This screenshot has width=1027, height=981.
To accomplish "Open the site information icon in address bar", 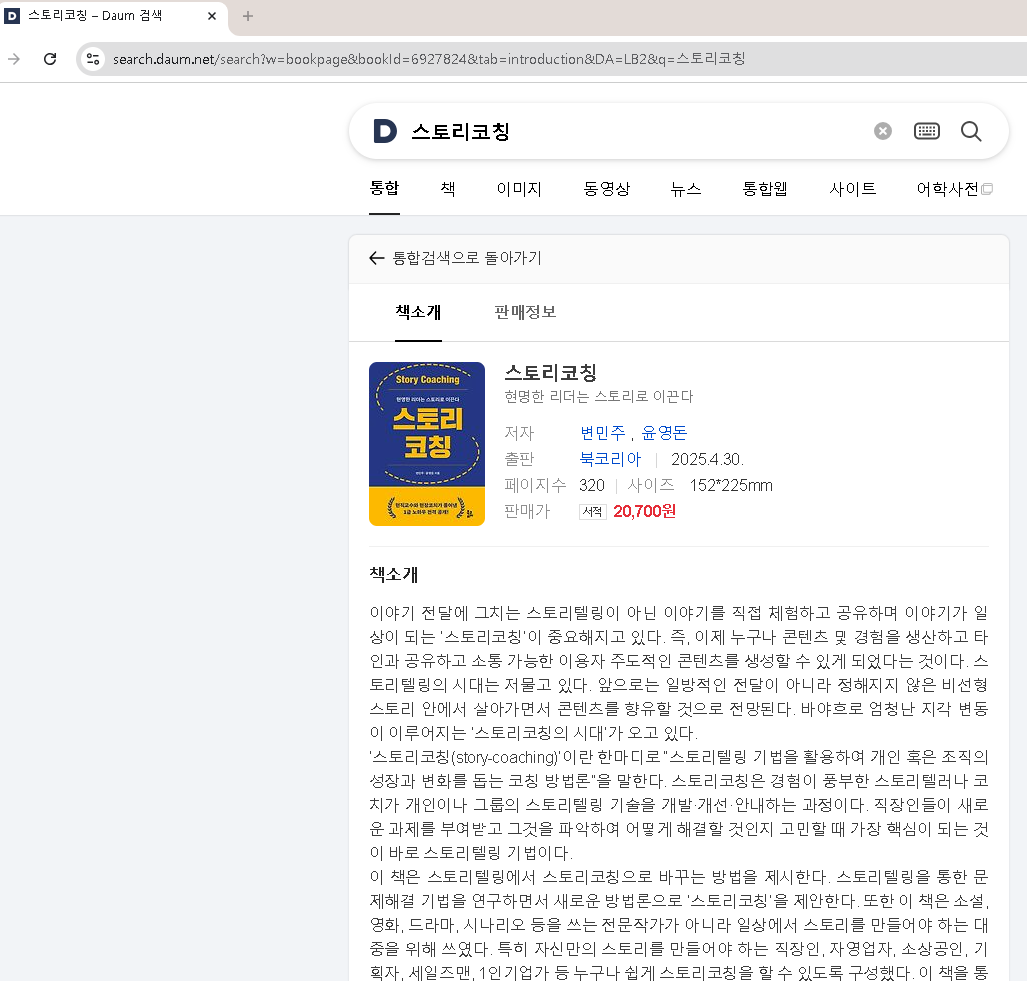I will [x=92, y=59].
